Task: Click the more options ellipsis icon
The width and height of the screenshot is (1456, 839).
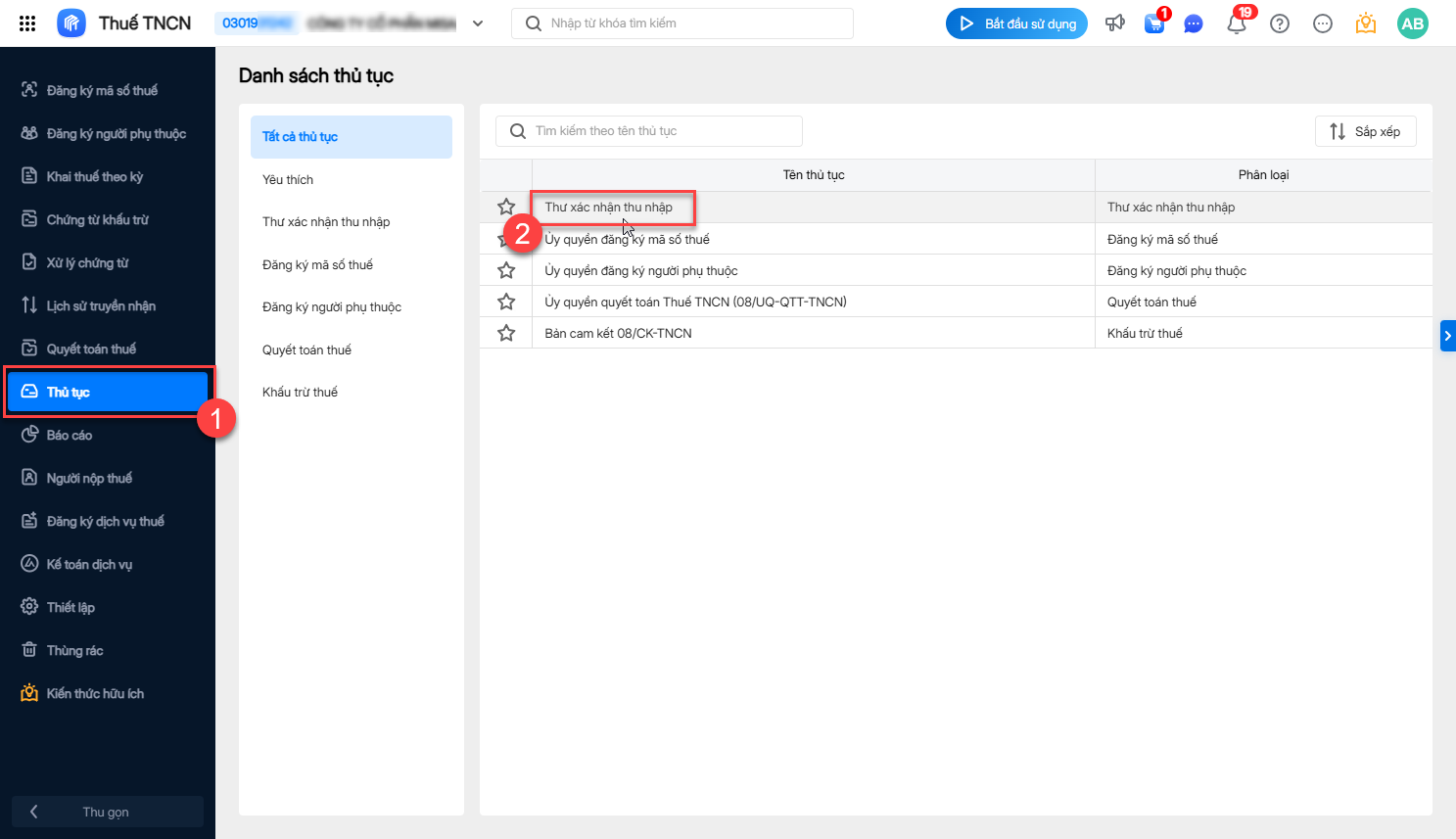Action: [x=1323, y=23]
